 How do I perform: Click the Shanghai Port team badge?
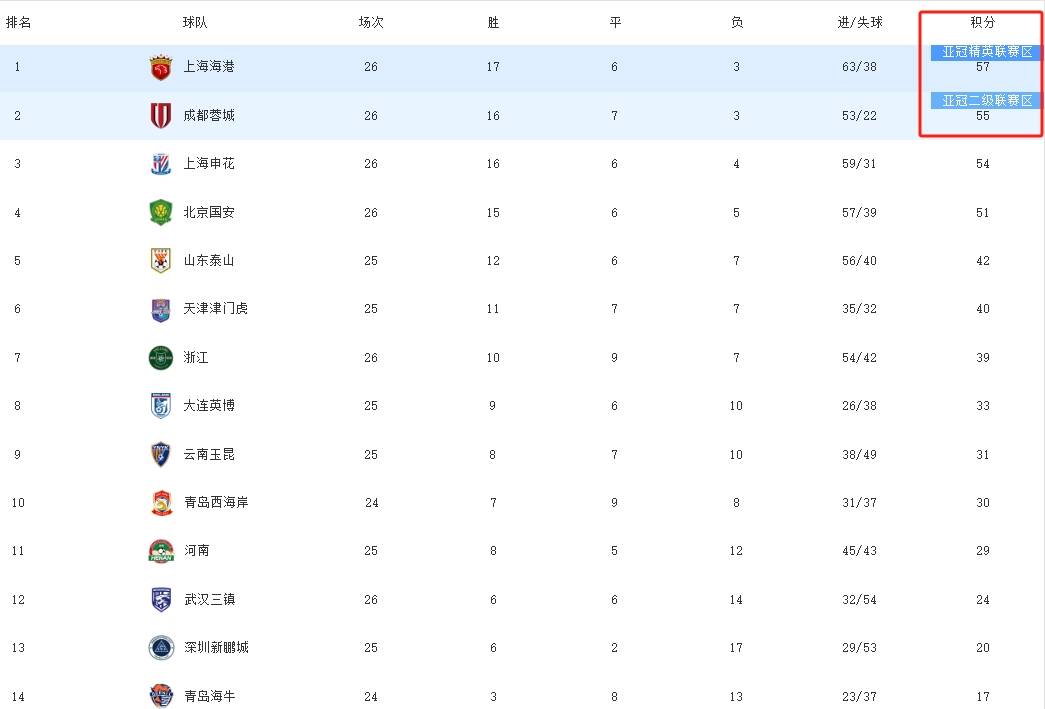(x=160, y=66)
